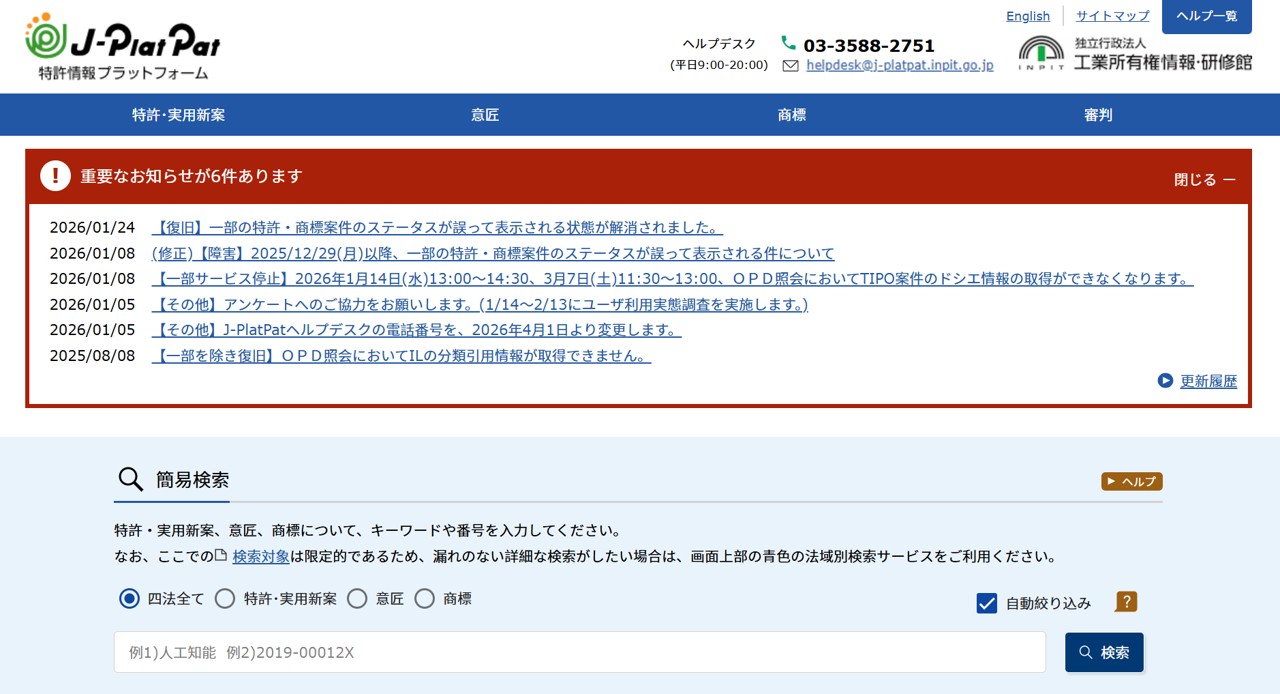Click the 更新履歴 play arrow icon

(x=1165, y=381)
